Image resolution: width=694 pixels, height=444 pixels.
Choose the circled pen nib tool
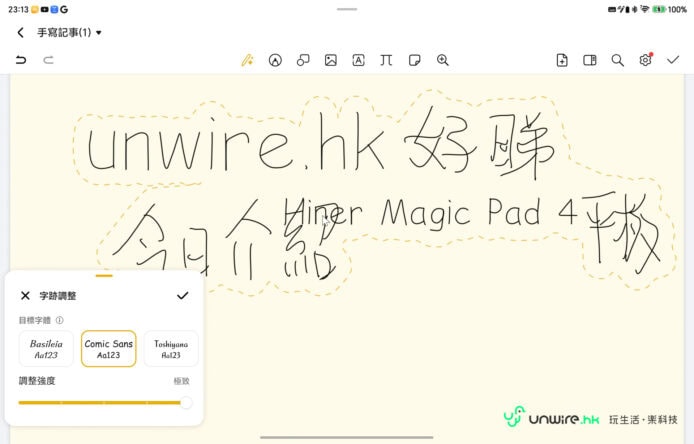[x=275, y=60]
